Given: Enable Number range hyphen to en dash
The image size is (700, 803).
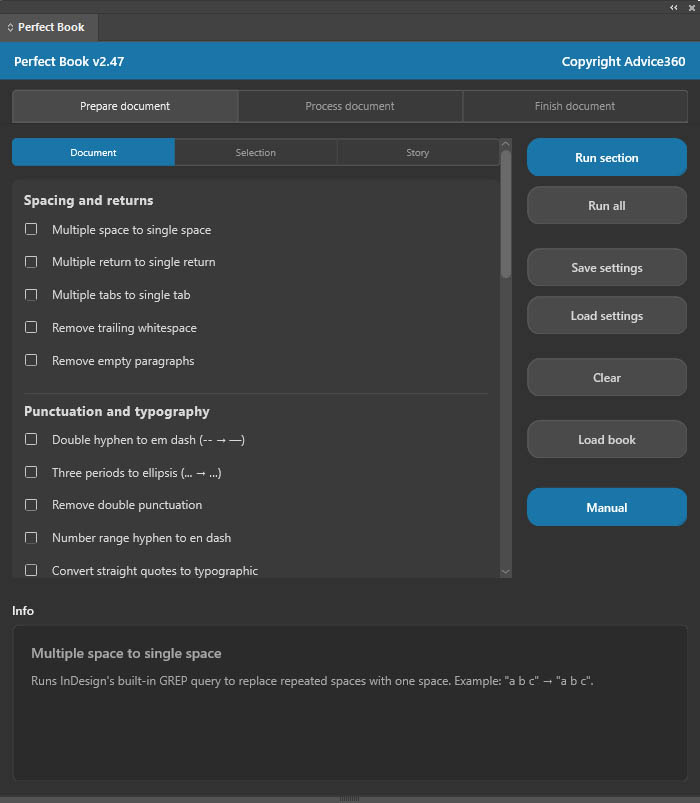Looking at the screenshot, I should coord(31,538).
